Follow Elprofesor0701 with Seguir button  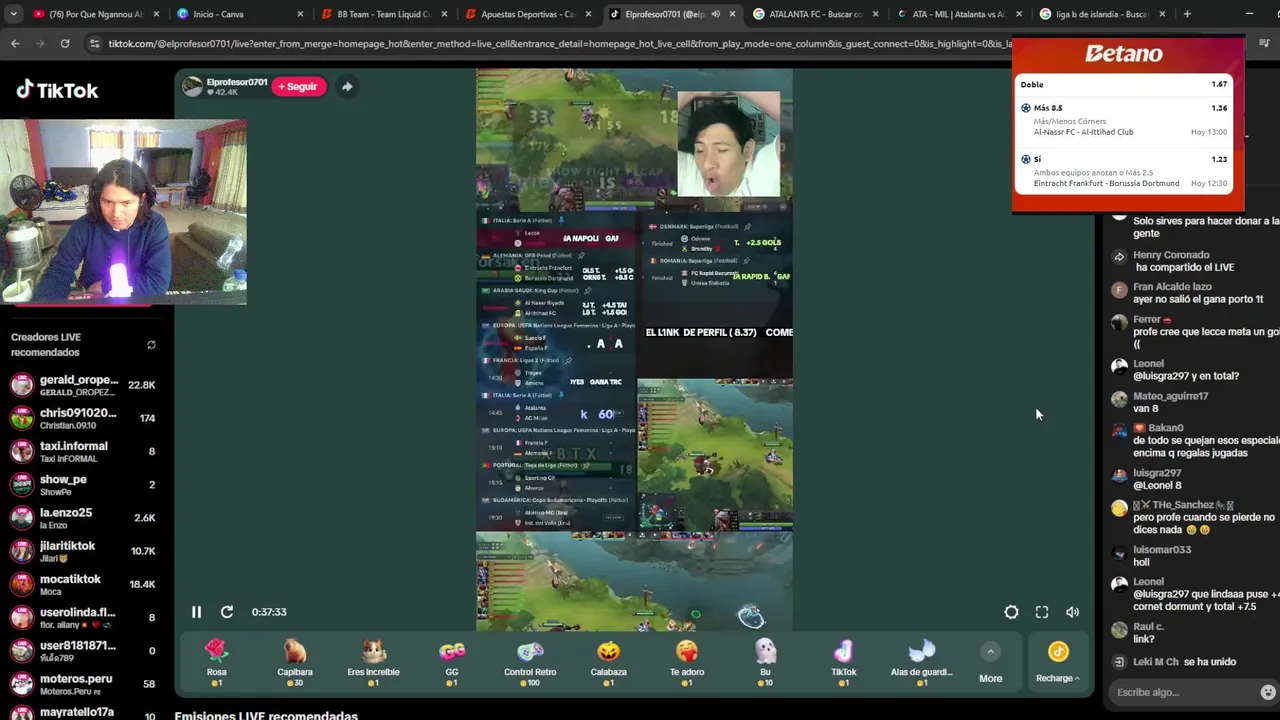298,87
